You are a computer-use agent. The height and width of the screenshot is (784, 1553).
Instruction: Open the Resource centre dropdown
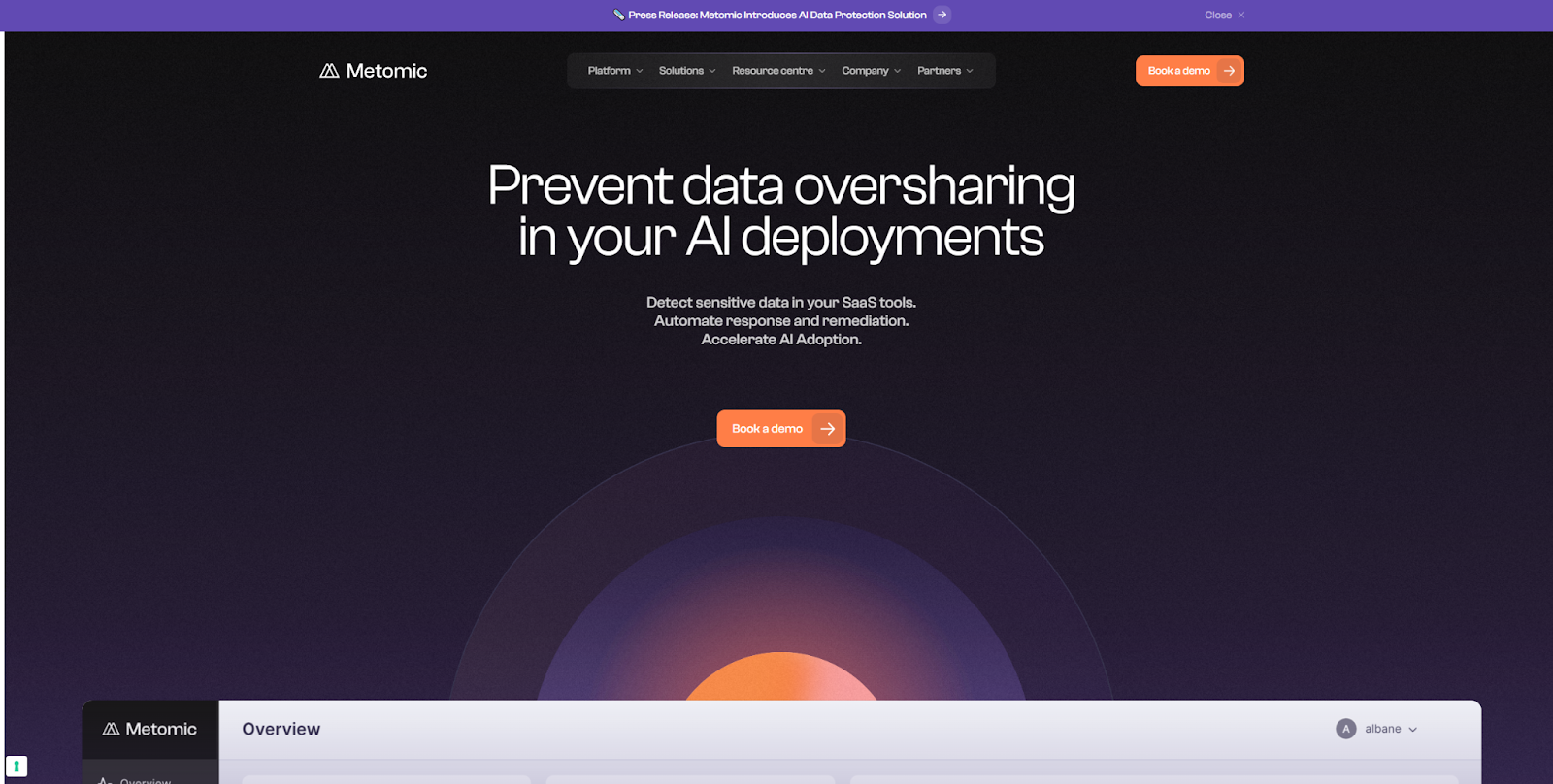pyautogui.click(x=778, y=71)
